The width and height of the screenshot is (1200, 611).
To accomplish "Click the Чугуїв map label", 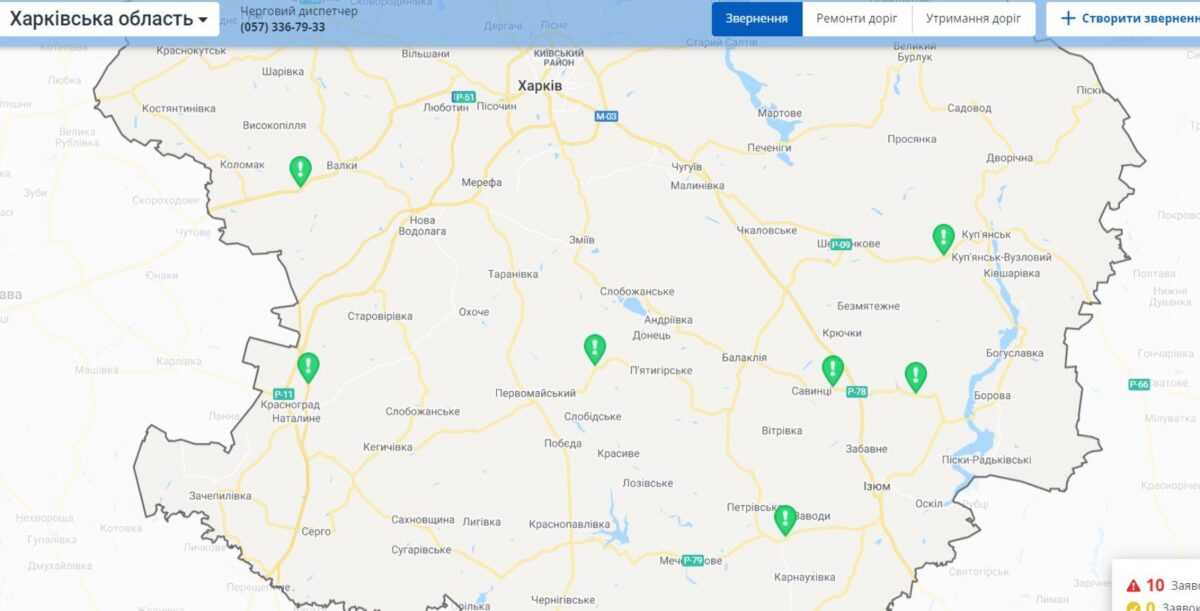I will (x=686, y=166).
